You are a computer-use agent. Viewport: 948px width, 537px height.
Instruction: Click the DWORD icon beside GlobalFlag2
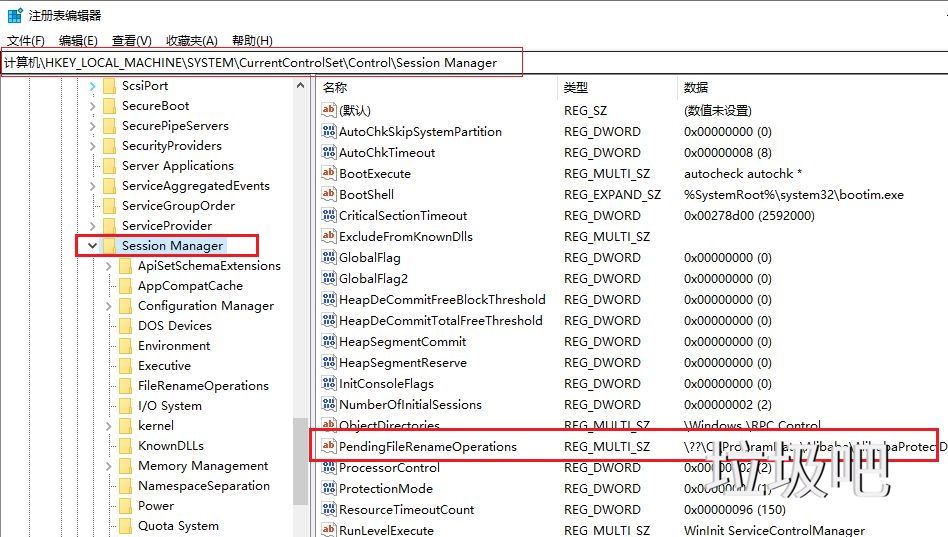click(x=329, y=279)
